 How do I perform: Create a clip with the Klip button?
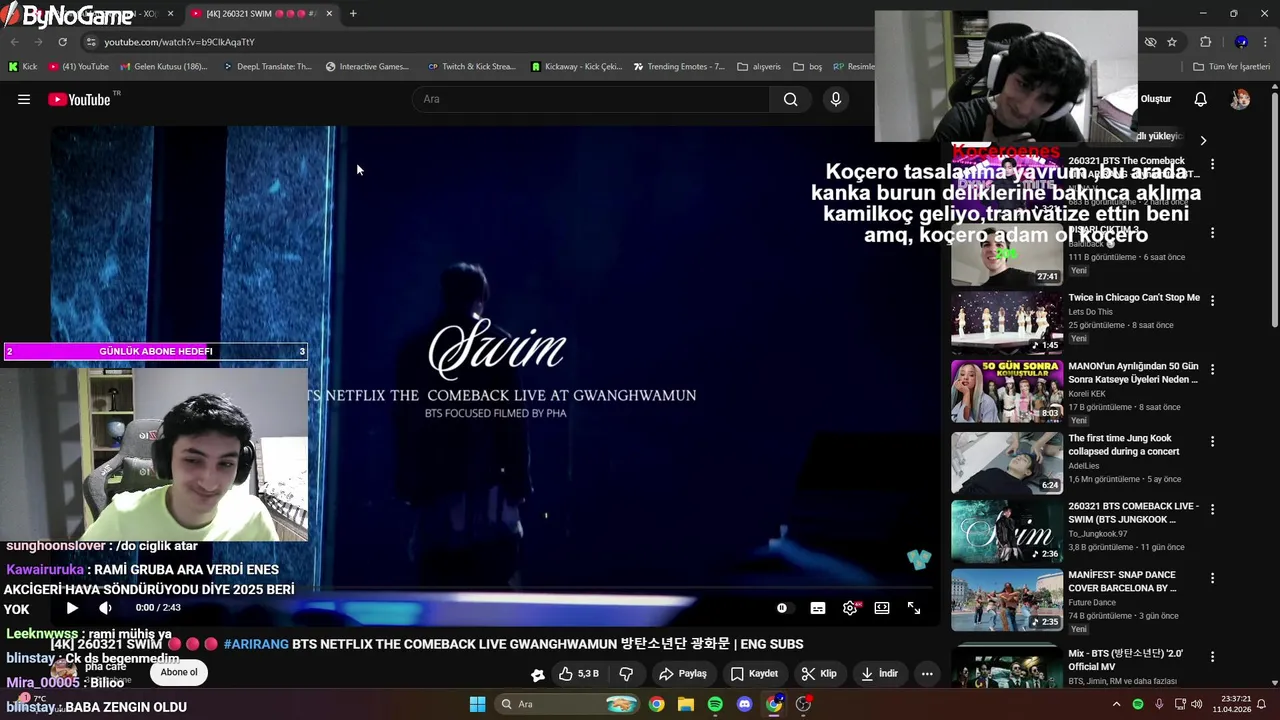click(819, 674)
